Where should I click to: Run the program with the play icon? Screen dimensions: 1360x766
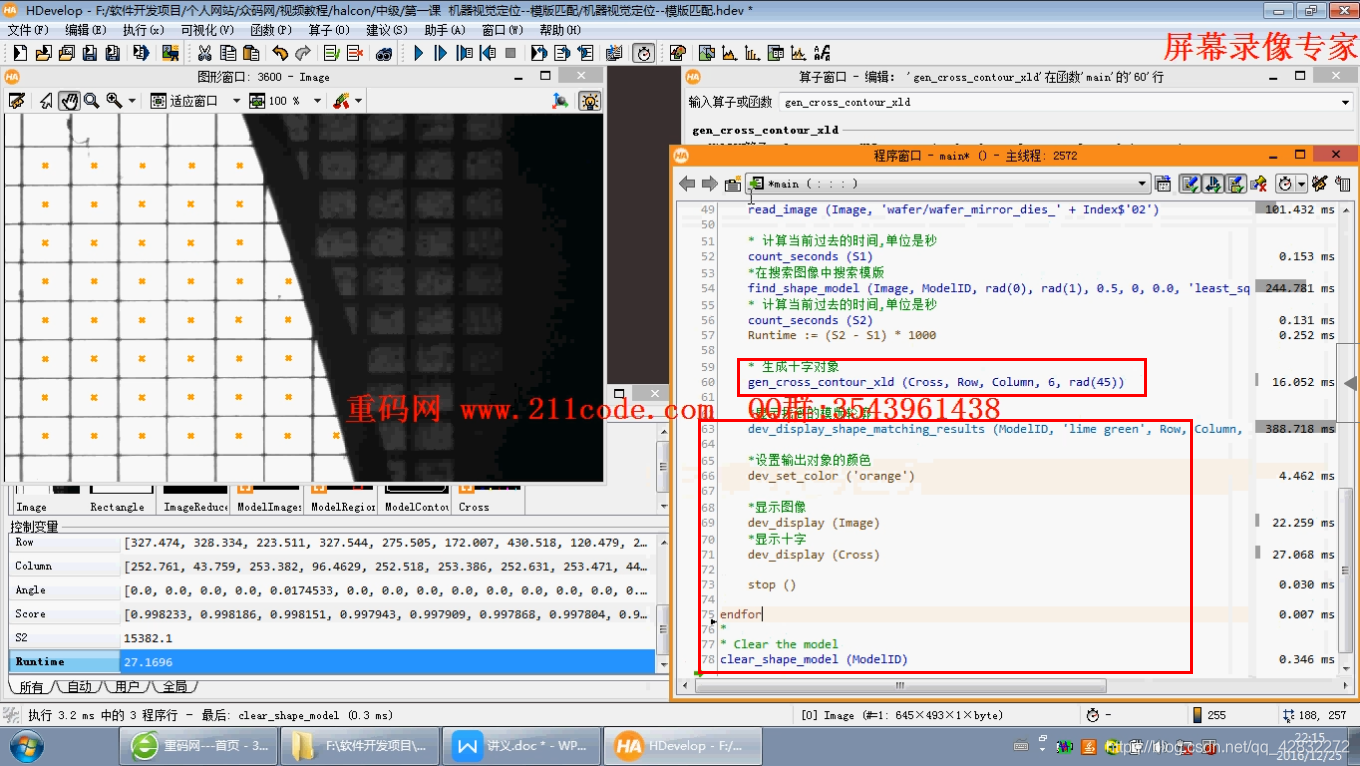point(418,53)
